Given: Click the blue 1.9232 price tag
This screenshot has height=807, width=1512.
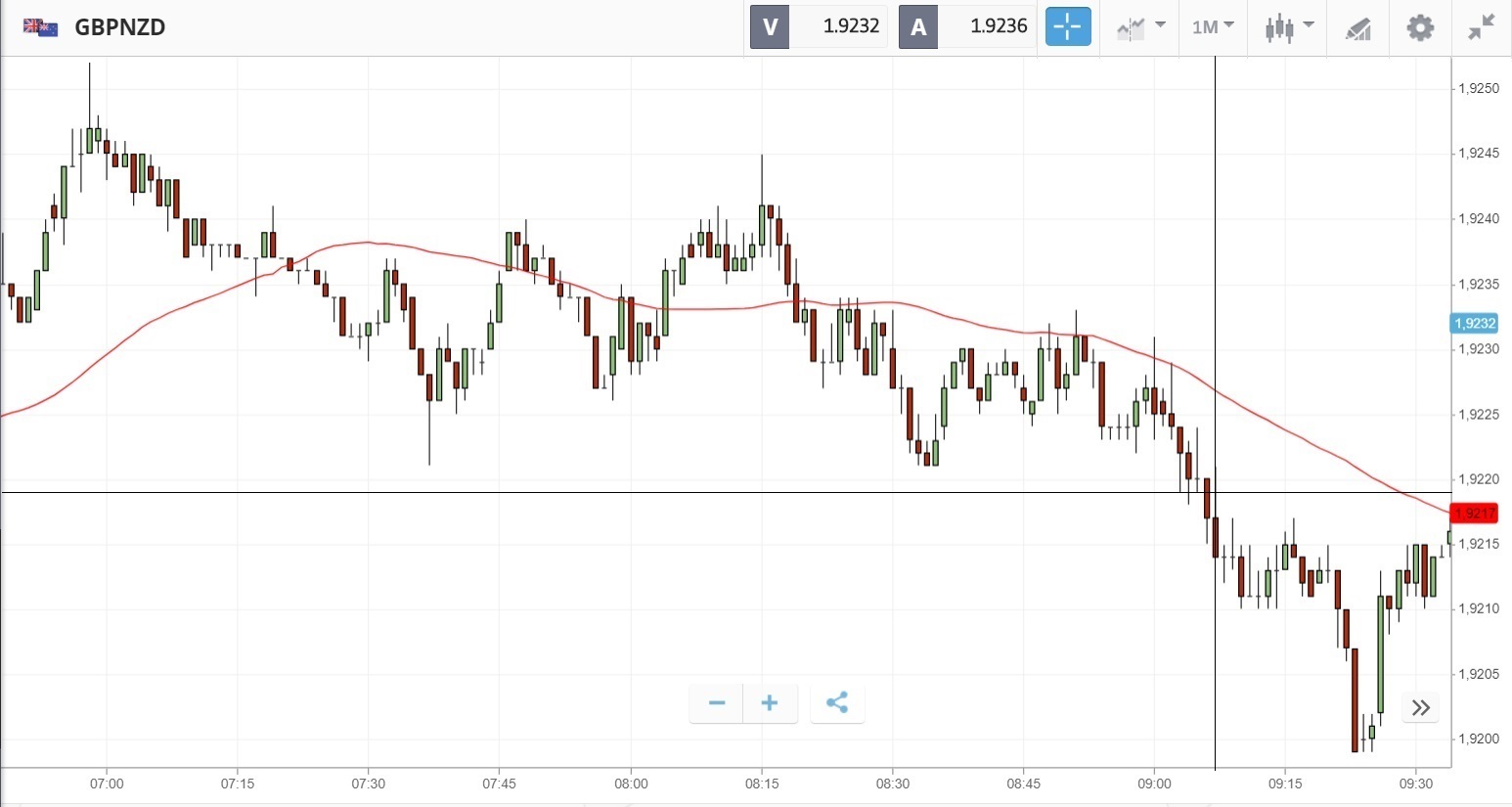Looking at the screenshot, I should (x=1474, y=324).
